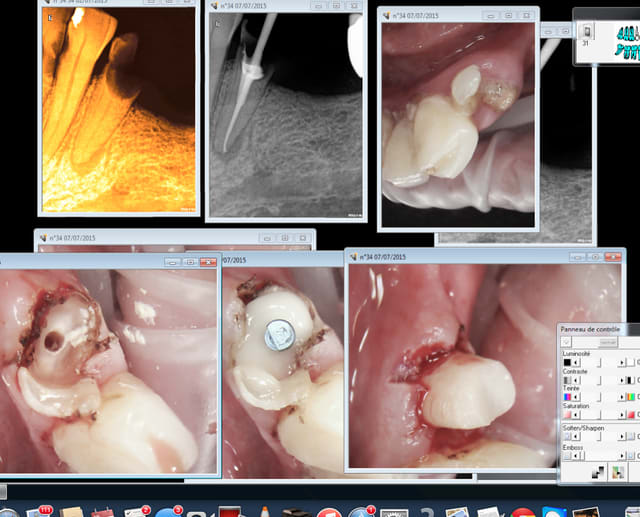Click the Soften/Sharpen blur icon
This screenshot has width=640, height=517.
pos(567,436)
